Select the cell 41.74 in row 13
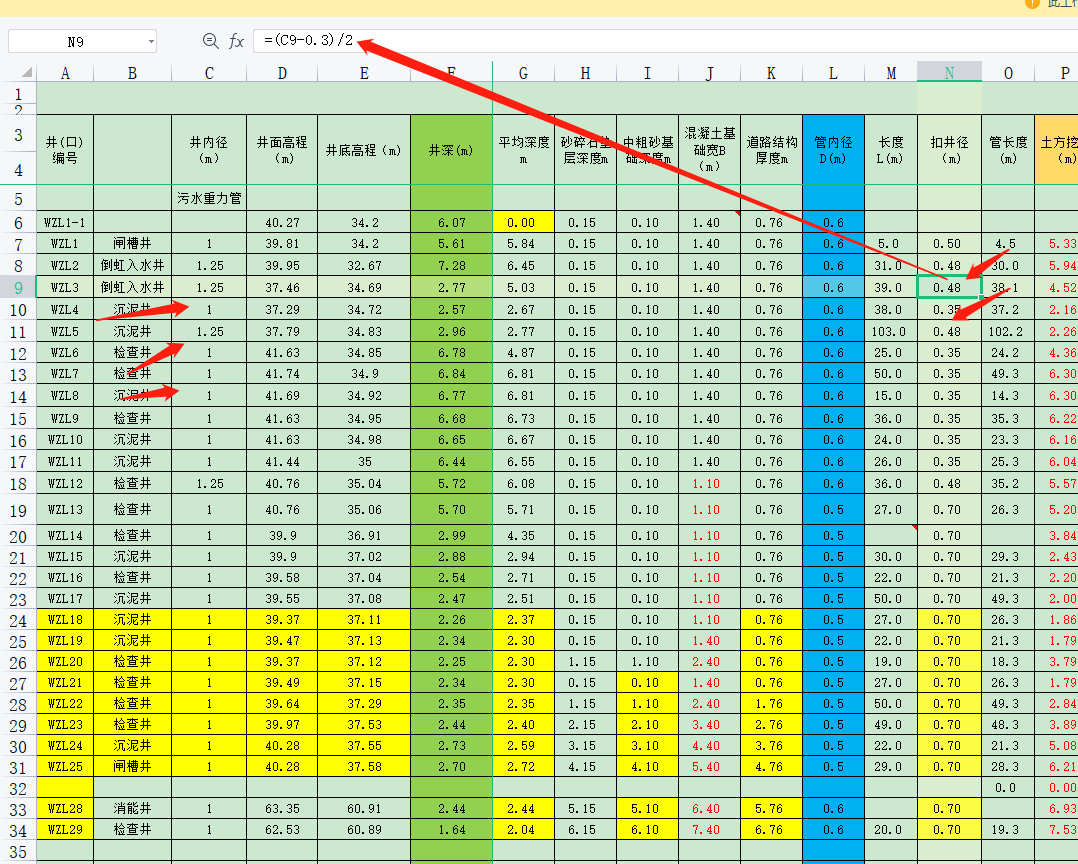The width and height of the screenshot is (1078, 864). pos(282,374)
